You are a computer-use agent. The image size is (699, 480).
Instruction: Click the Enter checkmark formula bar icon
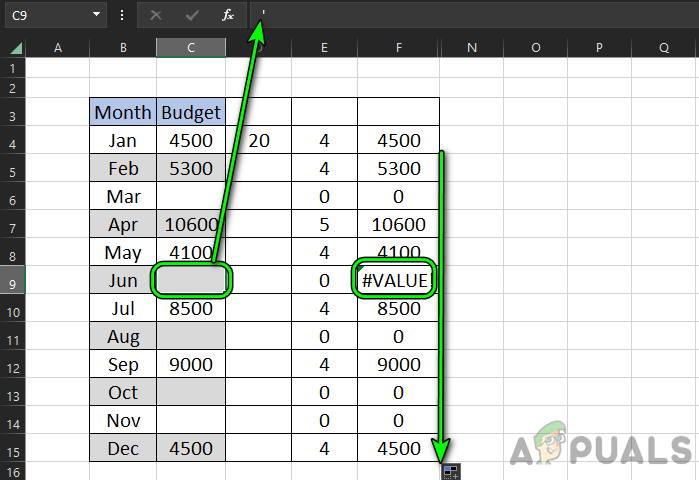tap(192, 15)
